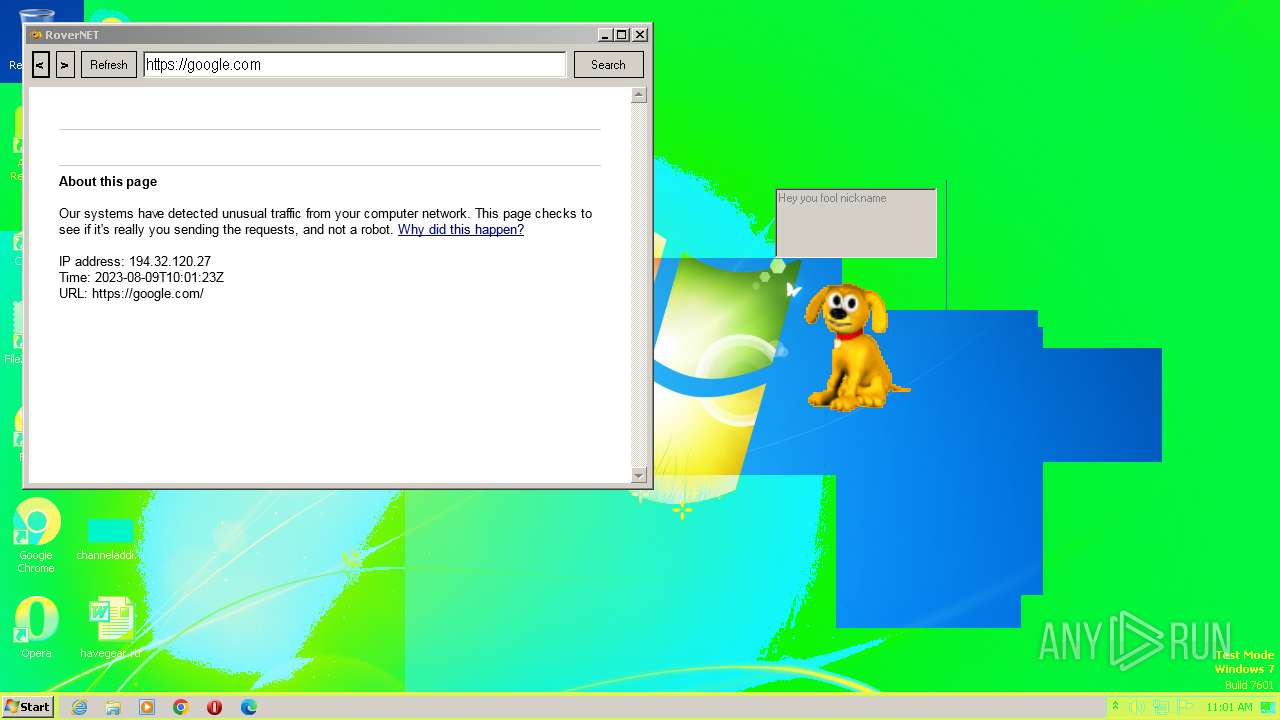
Task: Open Opera desktop shortcut
Action: (36, 628)
